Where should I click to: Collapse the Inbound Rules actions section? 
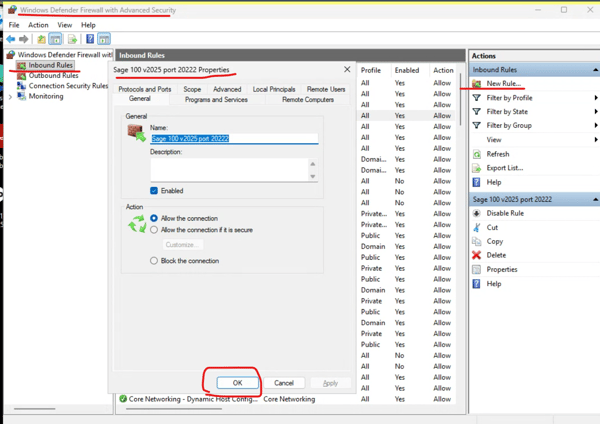(x=595, y=70)
